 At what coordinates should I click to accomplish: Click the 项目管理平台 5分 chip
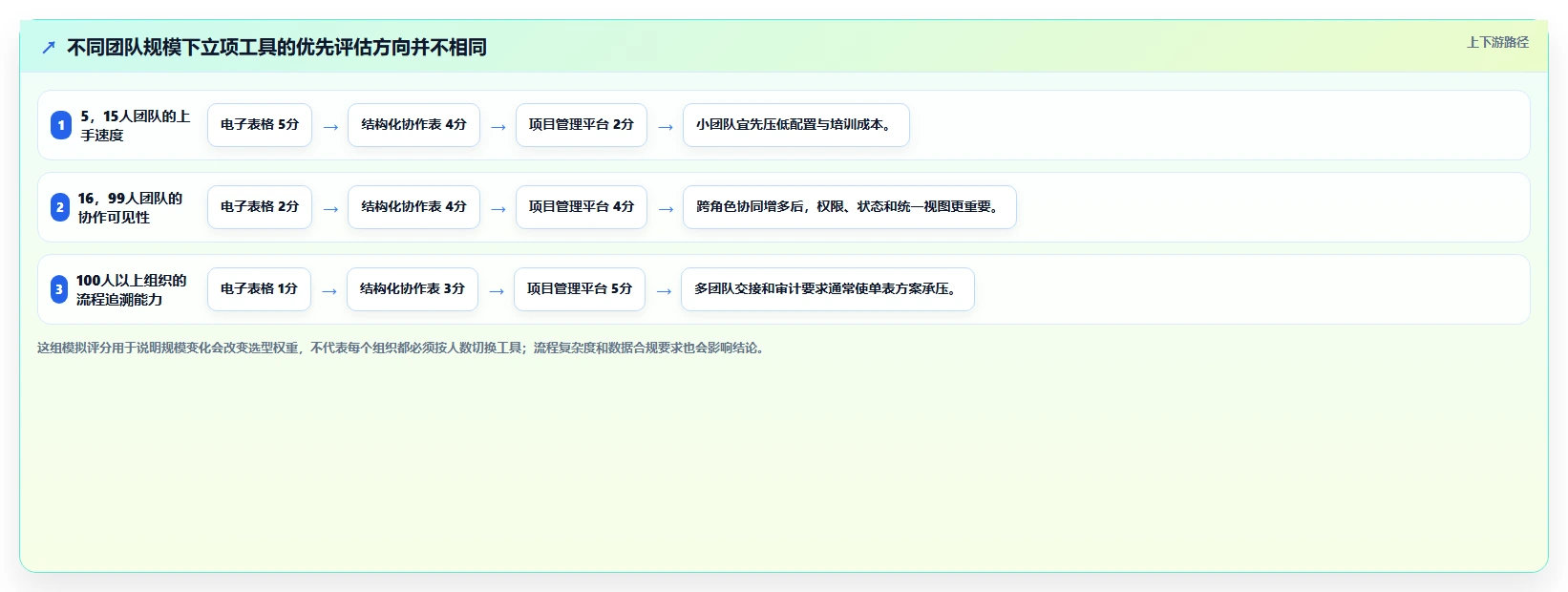coord(580,289)
